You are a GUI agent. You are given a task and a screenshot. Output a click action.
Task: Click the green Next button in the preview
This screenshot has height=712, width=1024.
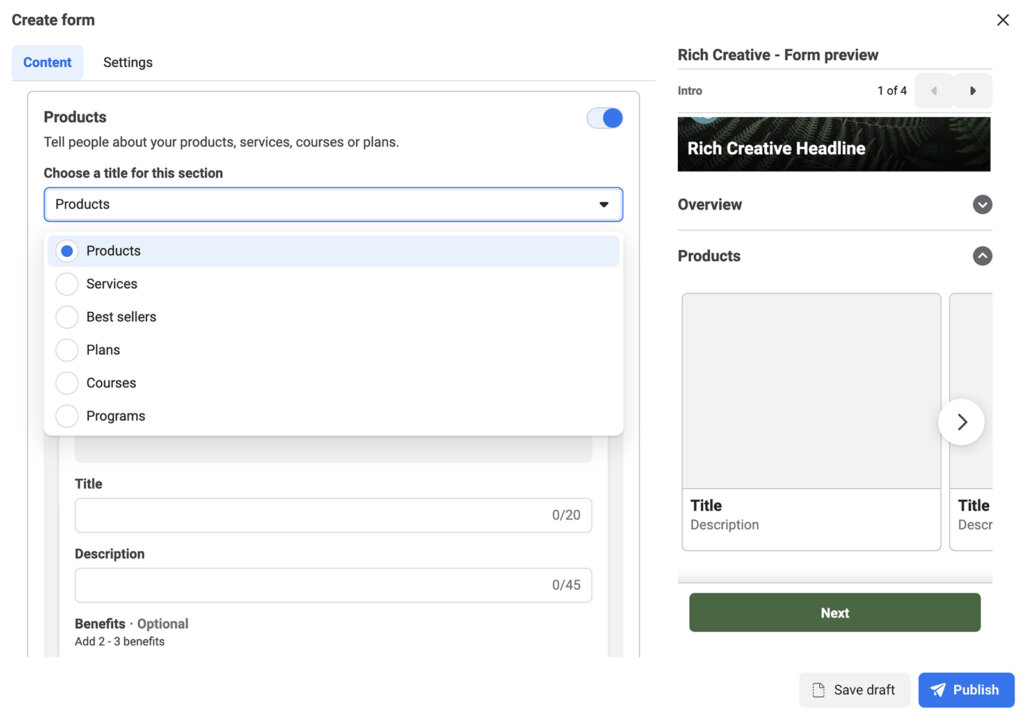(x=834, y=612)
